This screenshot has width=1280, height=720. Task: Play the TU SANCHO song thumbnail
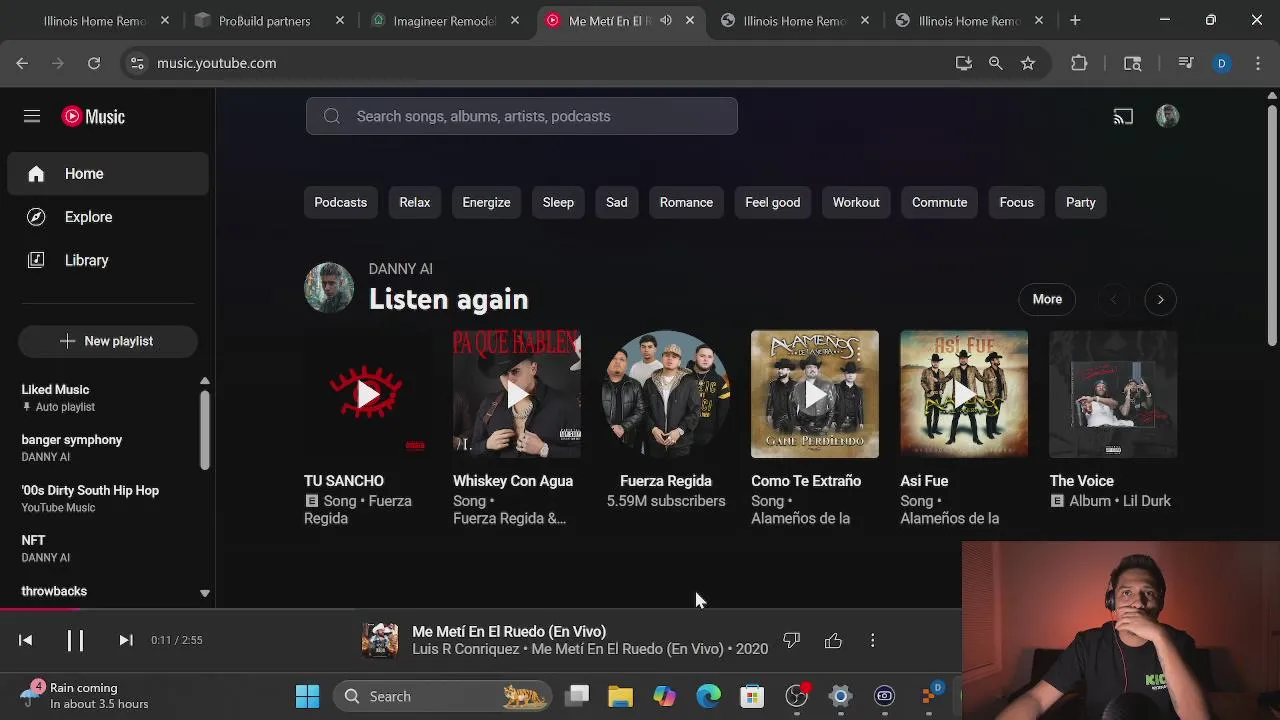coord(368,394)
